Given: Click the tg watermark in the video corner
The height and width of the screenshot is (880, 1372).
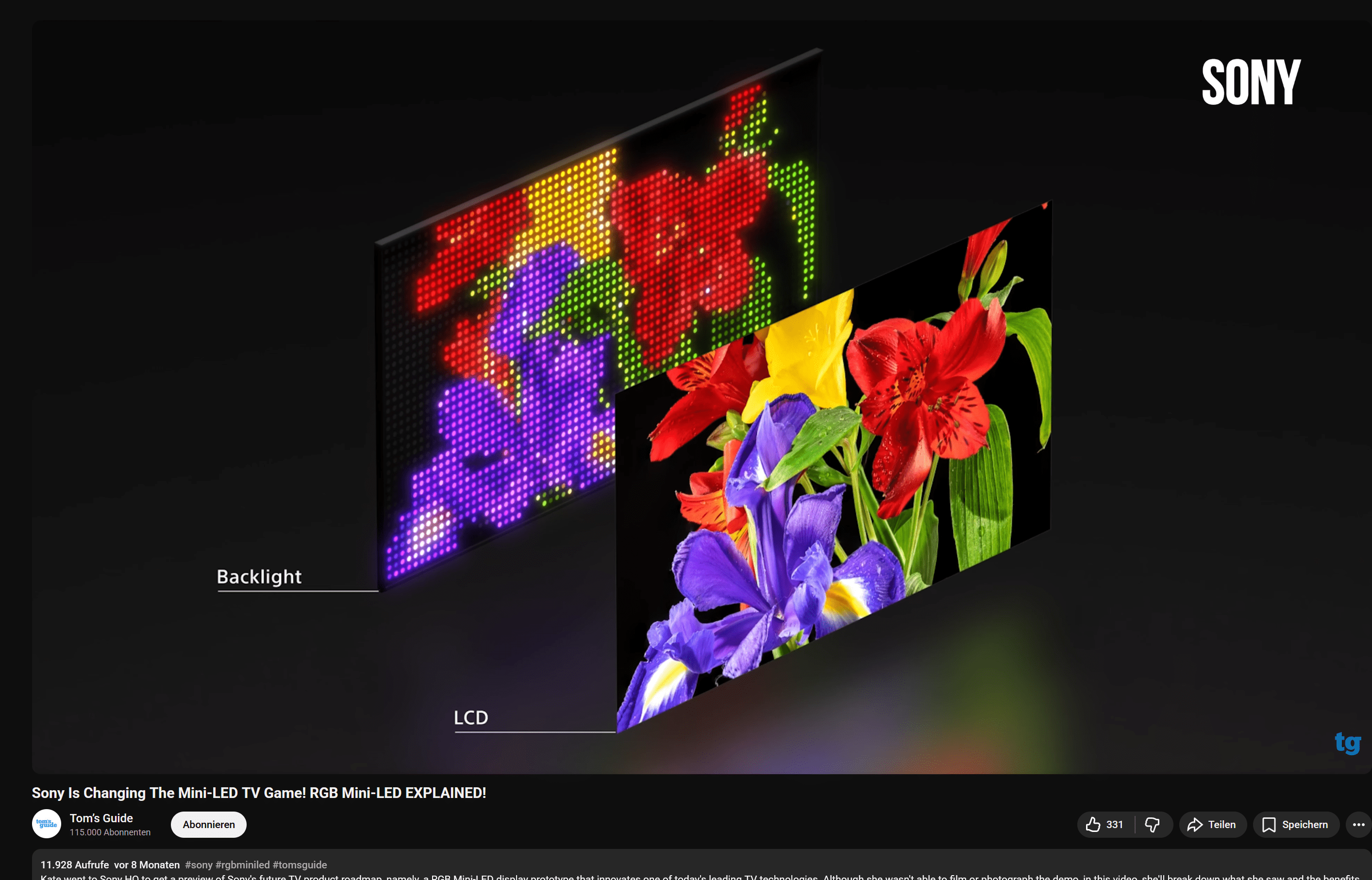Looking at the screenshot, I should click(1349, 745).
